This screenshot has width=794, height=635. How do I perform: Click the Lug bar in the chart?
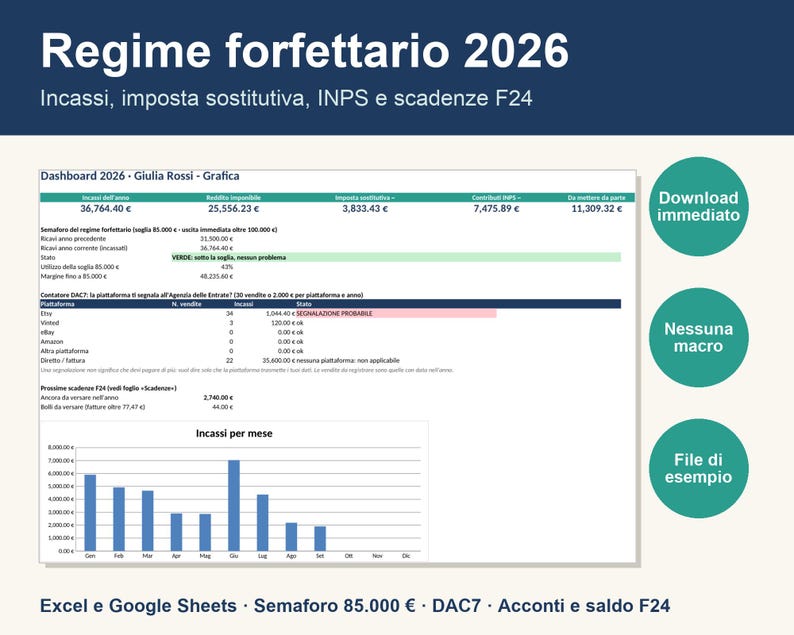coord(262,523)
